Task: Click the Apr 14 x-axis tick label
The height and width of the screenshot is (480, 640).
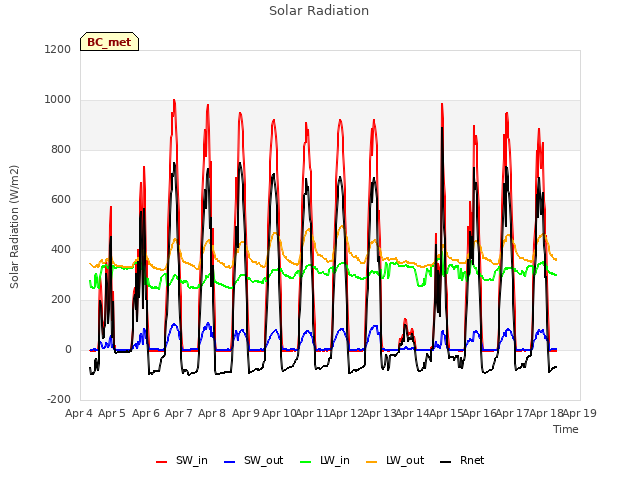Action: [412, 413]
